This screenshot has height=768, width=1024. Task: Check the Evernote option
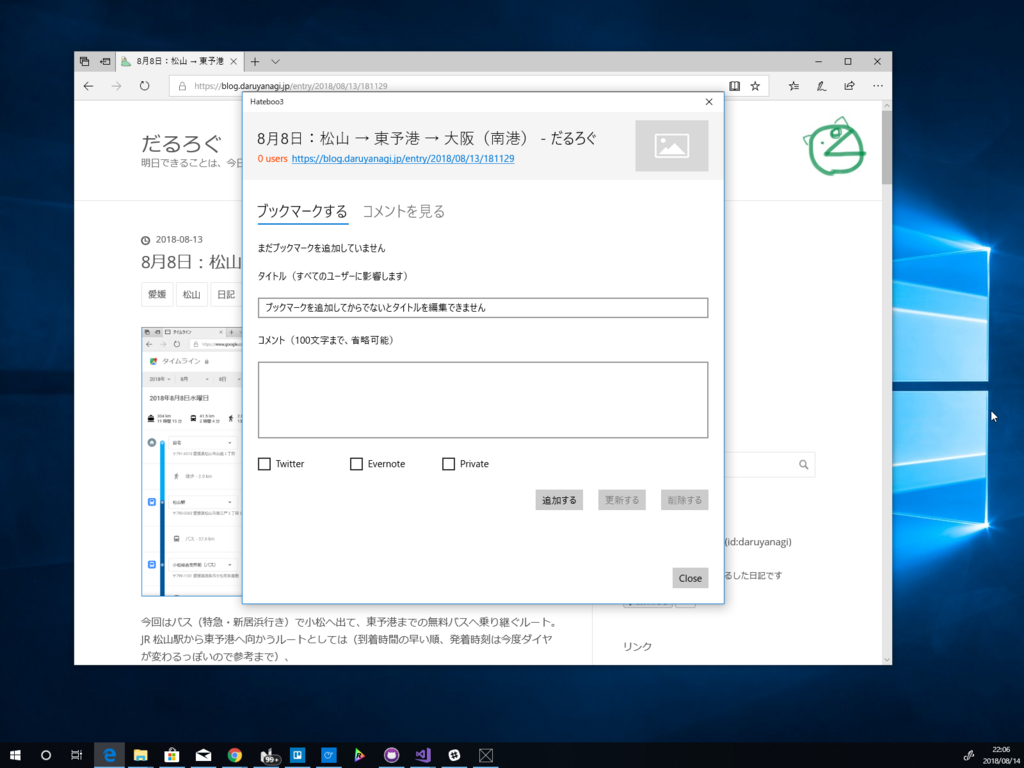click(x=356, y=463)
